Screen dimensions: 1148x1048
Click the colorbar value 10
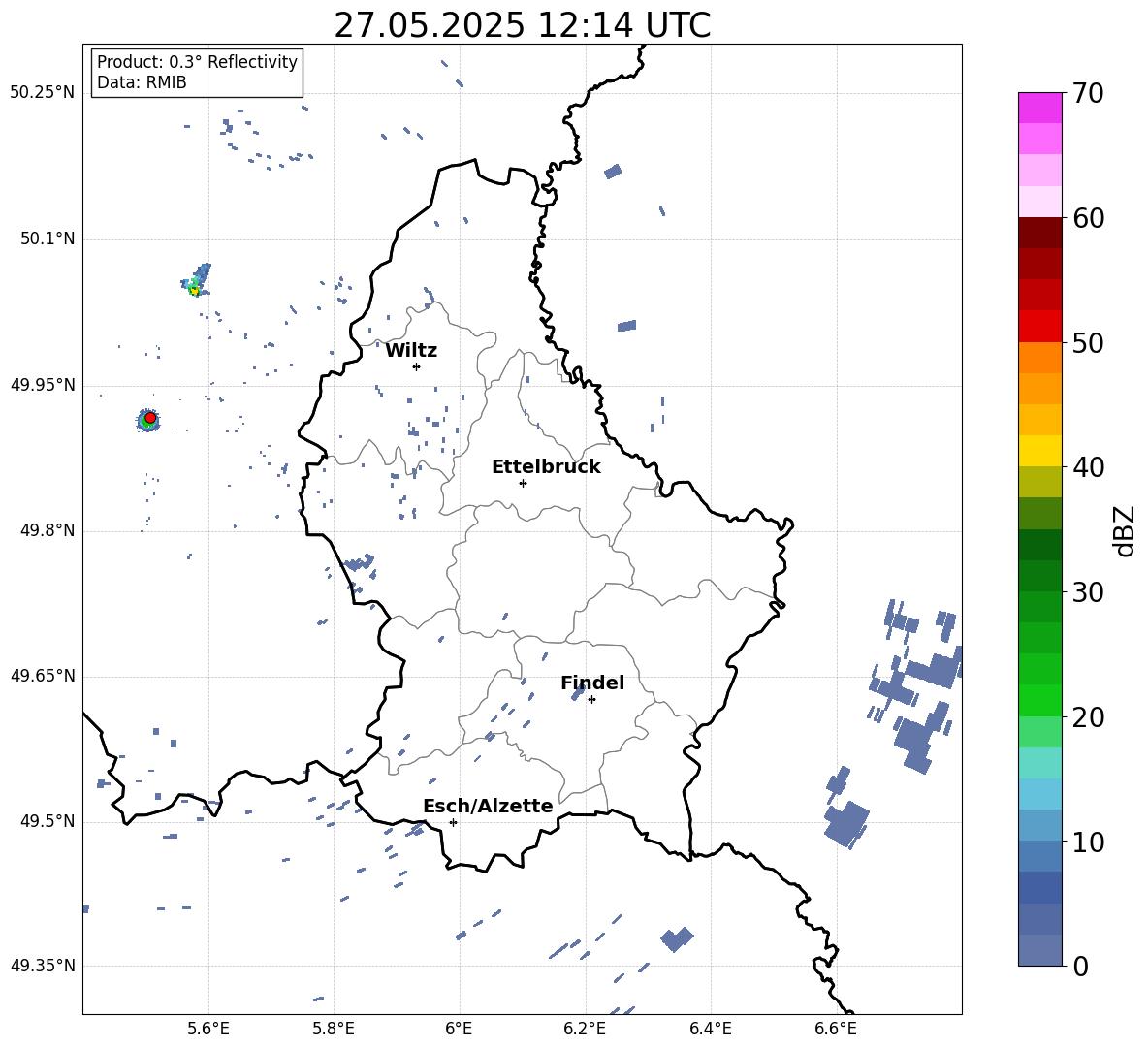tap(1089, 842)
